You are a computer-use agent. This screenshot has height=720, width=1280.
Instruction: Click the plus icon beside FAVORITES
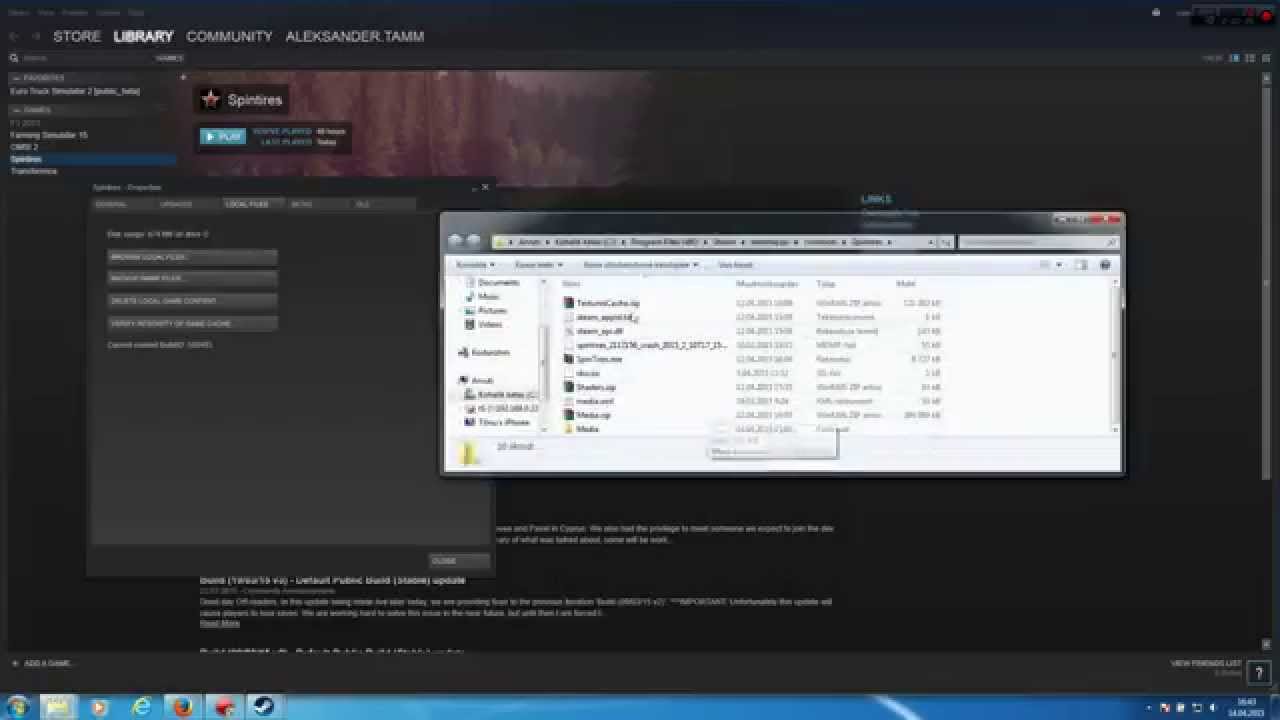pos(183,77)
